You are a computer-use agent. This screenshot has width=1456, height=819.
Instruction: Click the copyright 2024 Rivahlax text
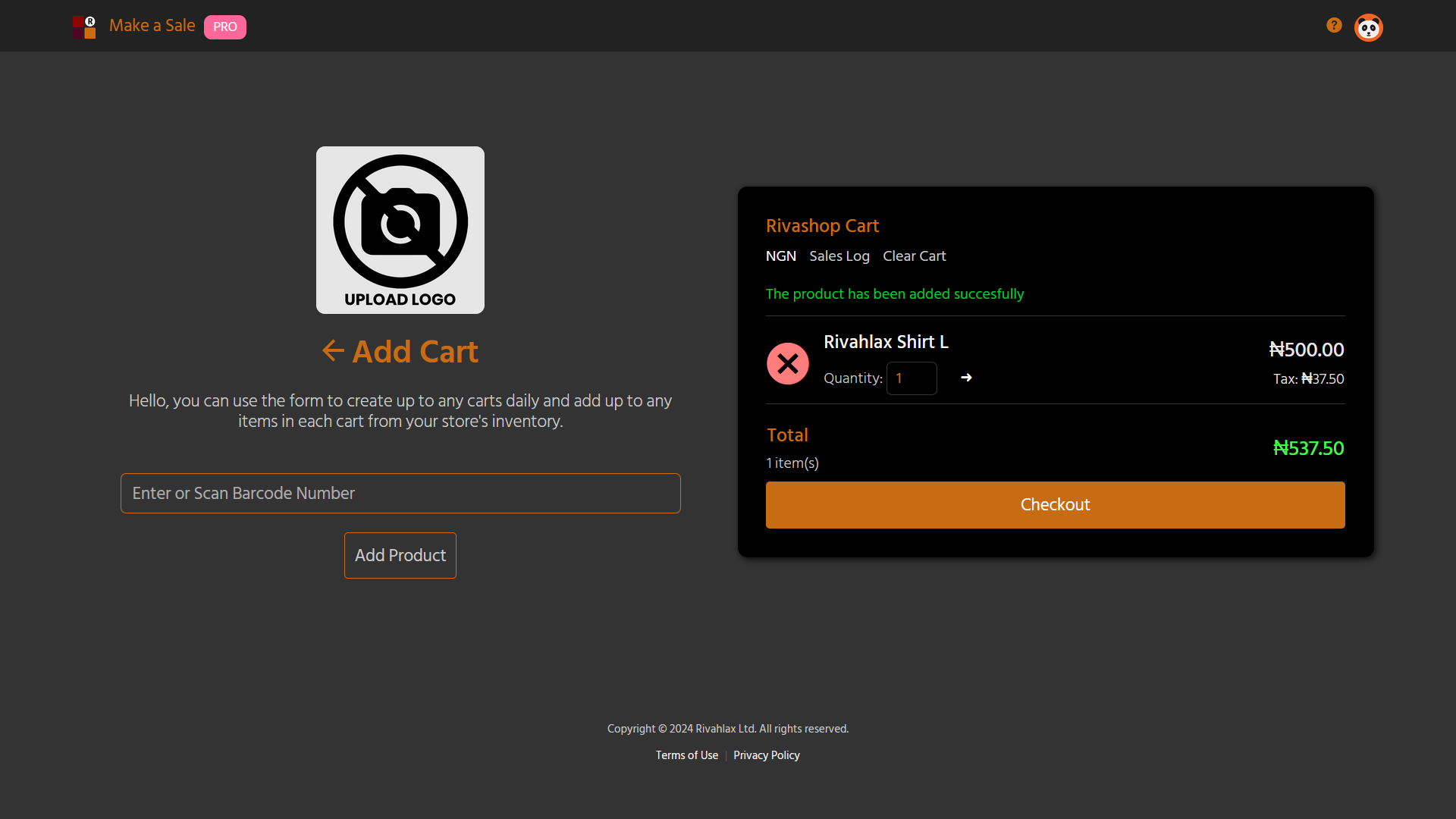click(728, 729)
